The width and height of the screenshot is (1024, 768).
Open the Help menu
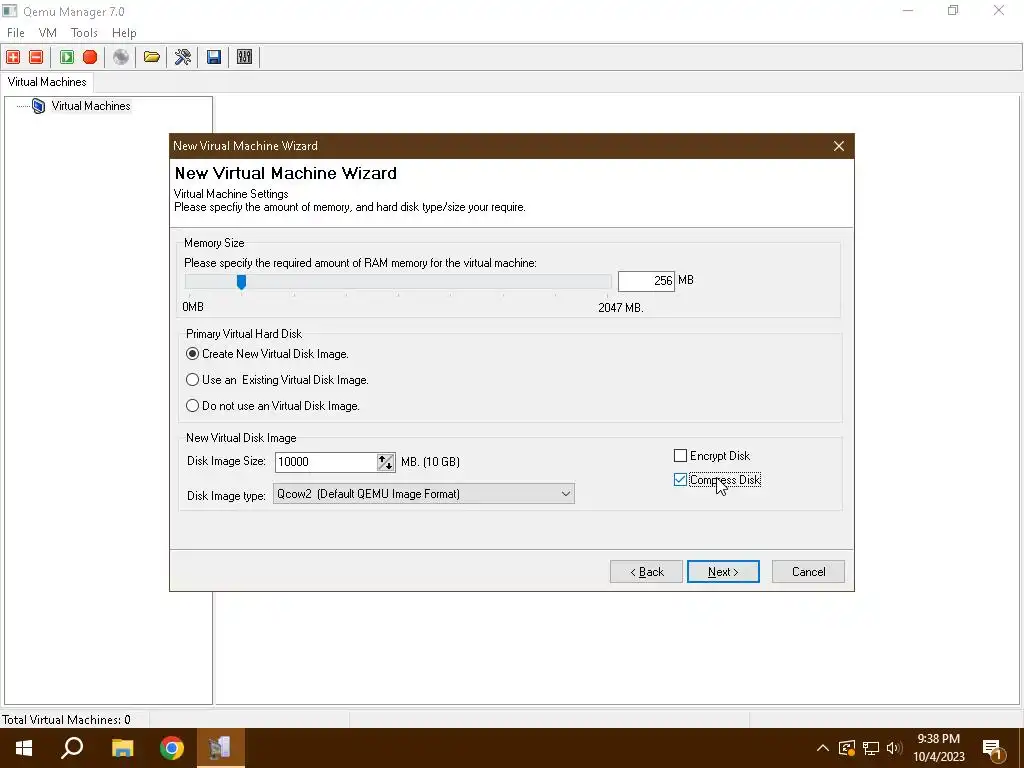124,33
